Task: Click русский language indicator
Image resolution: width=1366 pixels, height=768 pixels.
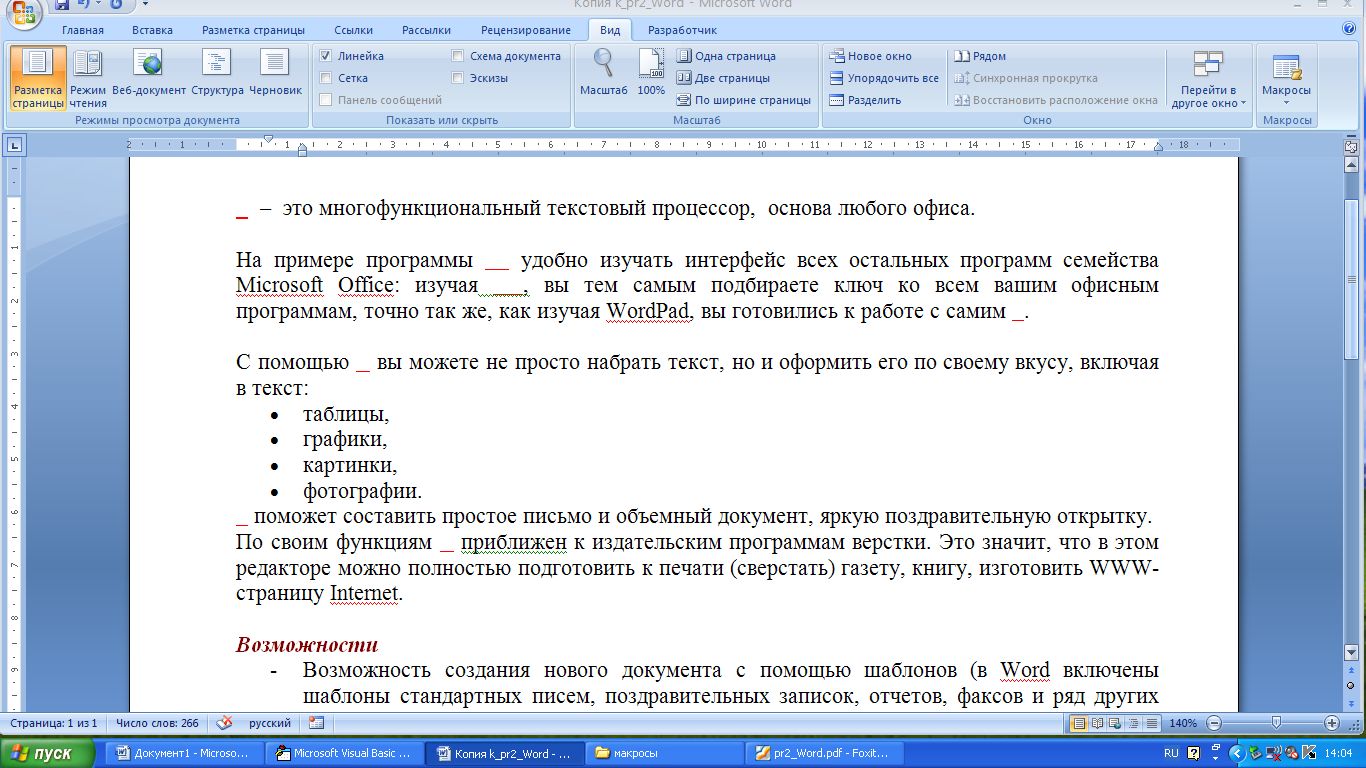Action: [269, 723]
